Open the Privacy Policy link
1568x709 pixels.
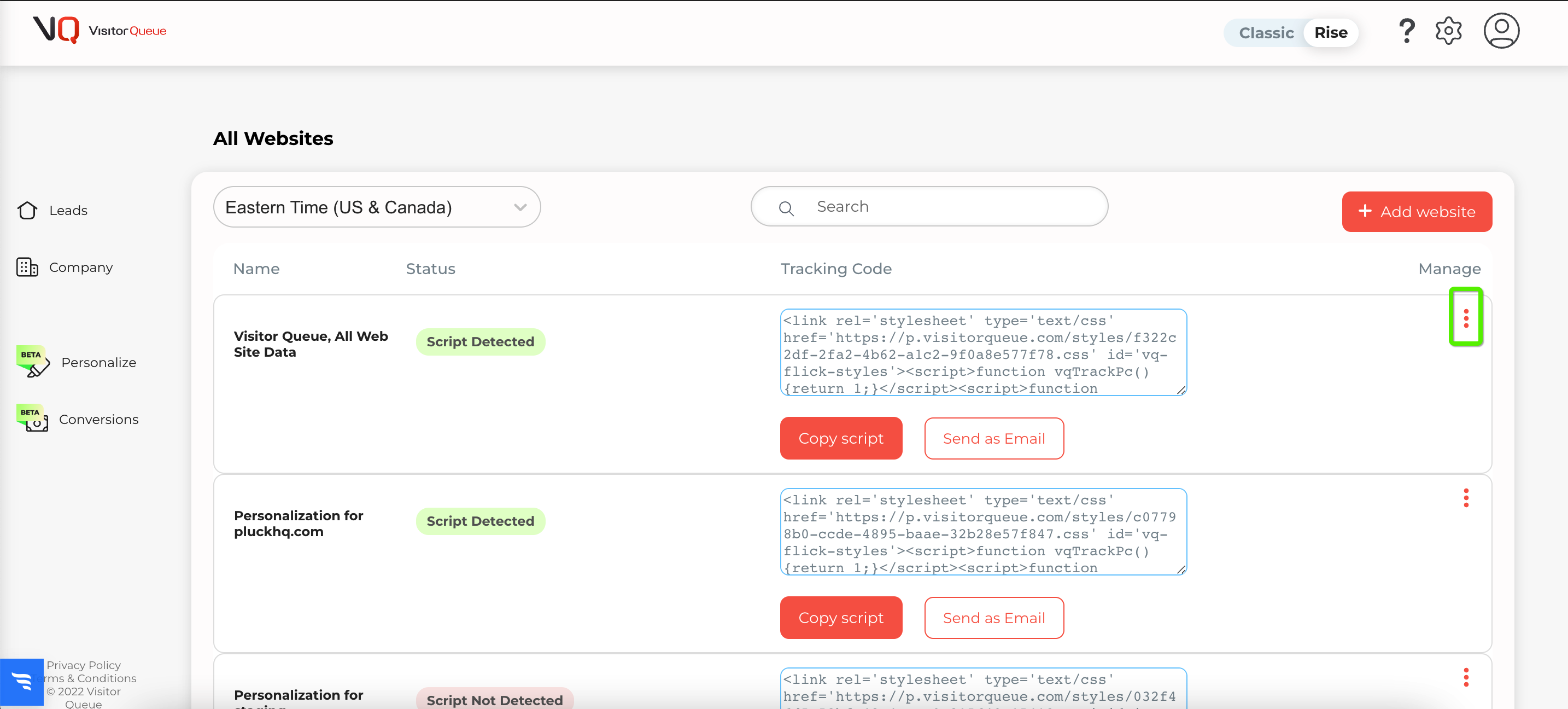coord(84,665)
